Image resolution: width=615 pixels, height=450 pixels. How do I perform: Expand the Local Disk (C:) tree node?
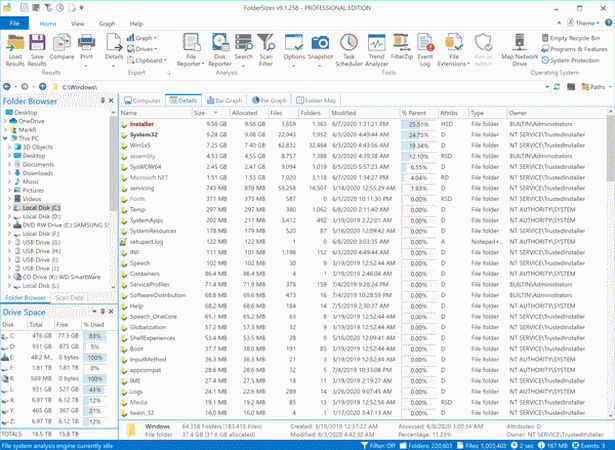(9, 208)
